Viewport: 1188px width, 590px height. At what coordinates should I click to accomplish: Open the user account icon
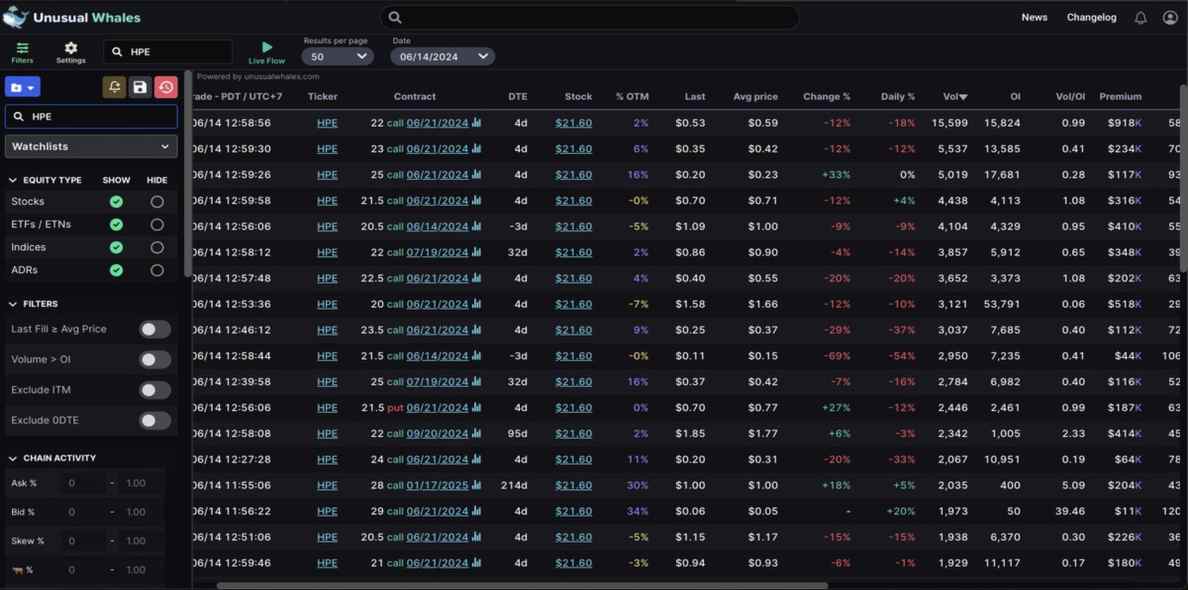click(x=1170, y=18)
